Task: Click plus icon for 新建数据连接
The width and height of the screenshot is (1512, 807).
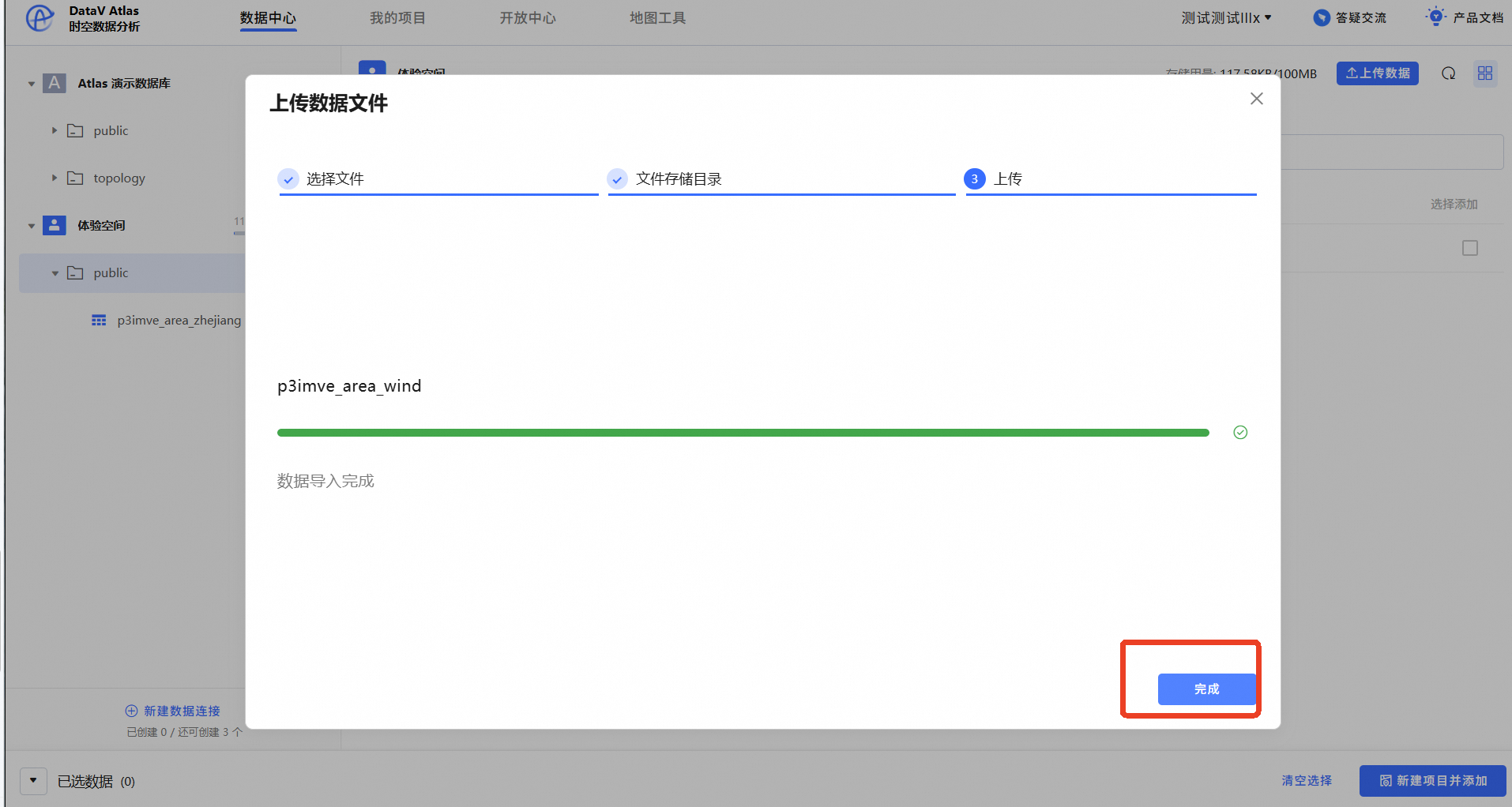Action: (x=131, y=711)
